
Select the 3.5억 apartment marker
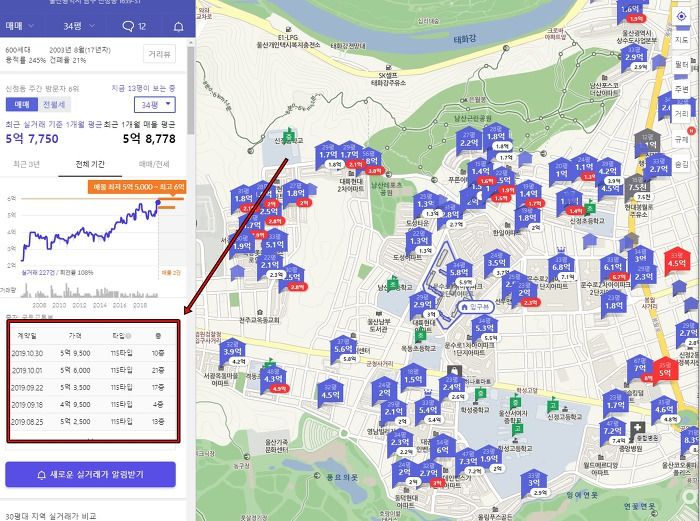coord(496,263)
